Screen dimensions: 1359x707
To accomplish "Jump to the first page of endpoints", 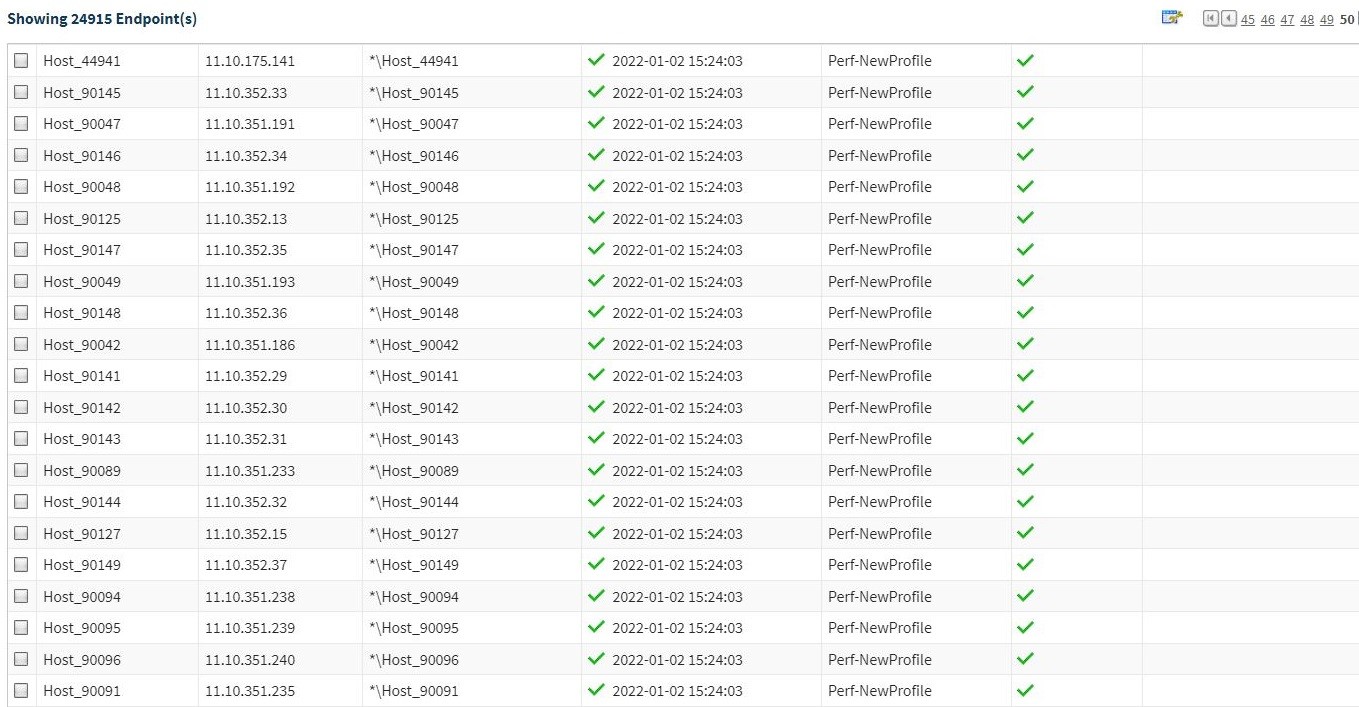I will tap(1211, 18).
